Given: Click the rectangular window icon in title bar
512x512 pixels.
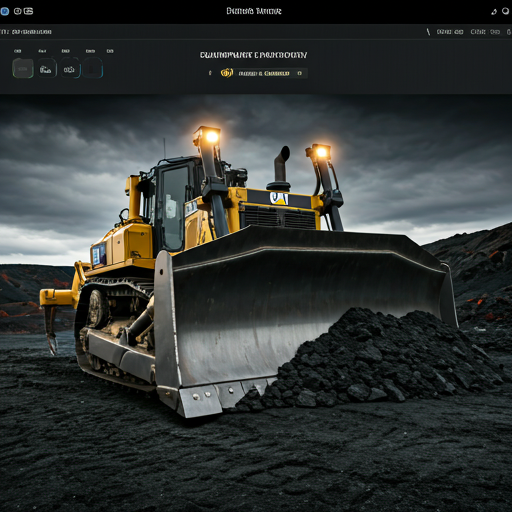Looking at the screenshot, I should coord(28,11).
